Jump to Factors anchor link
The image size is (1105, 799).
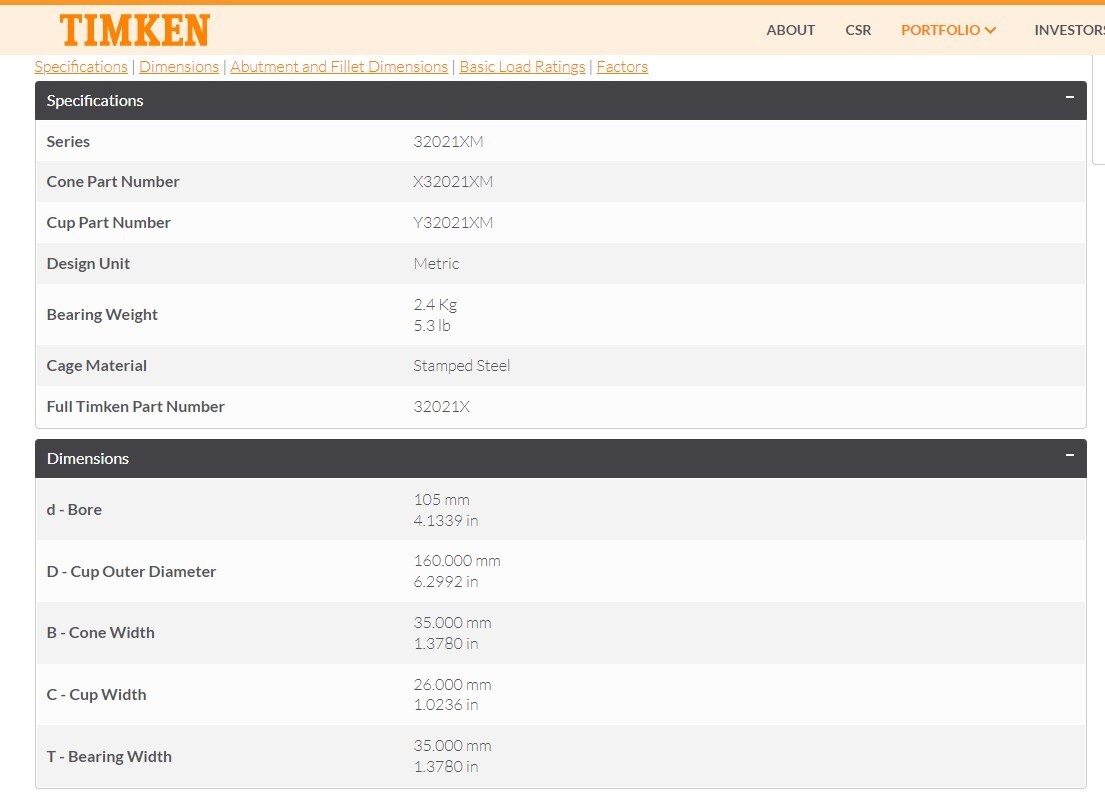point(622,66)
